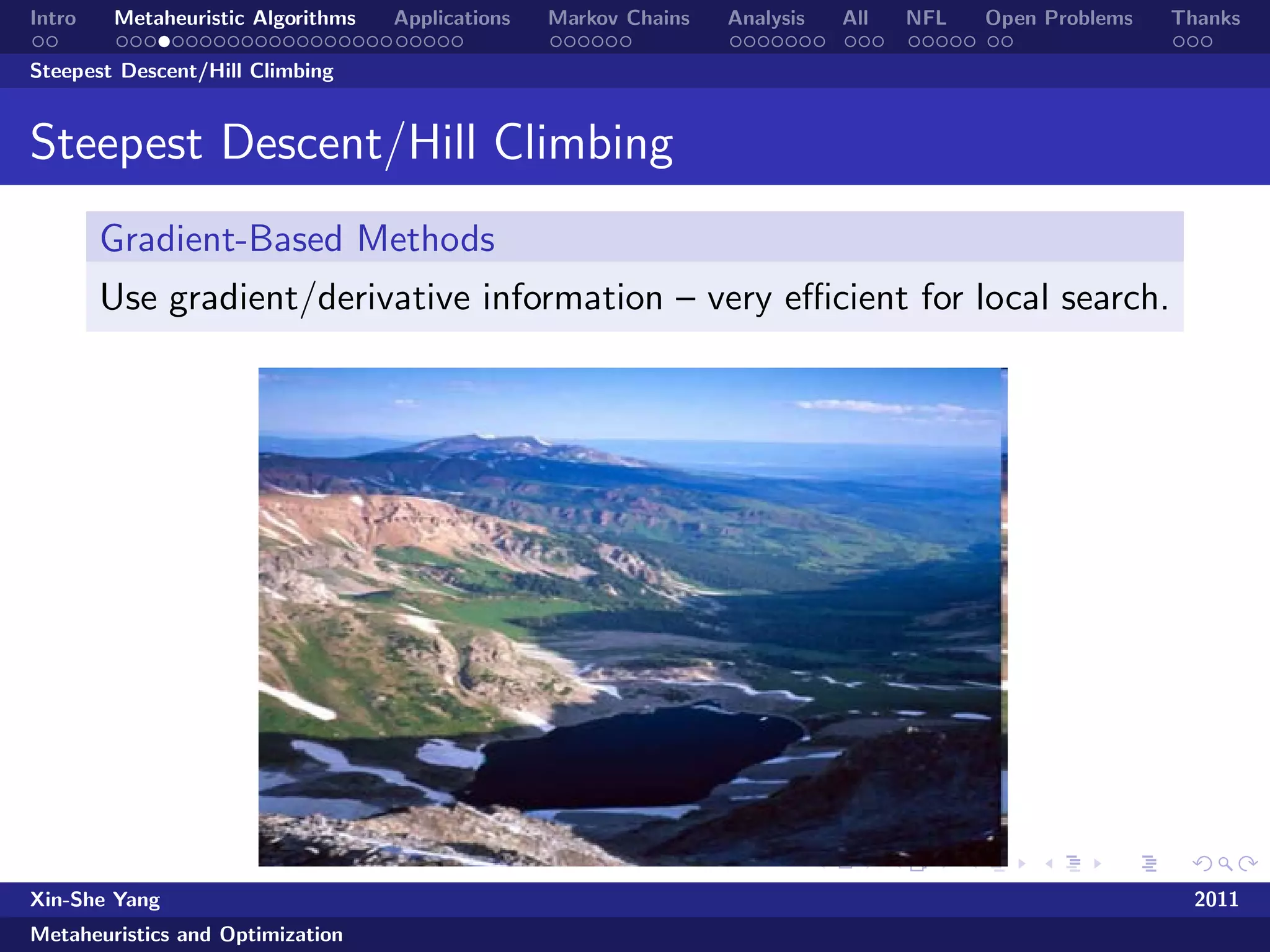Select the last dot under Thanks

pos(1206,42)
